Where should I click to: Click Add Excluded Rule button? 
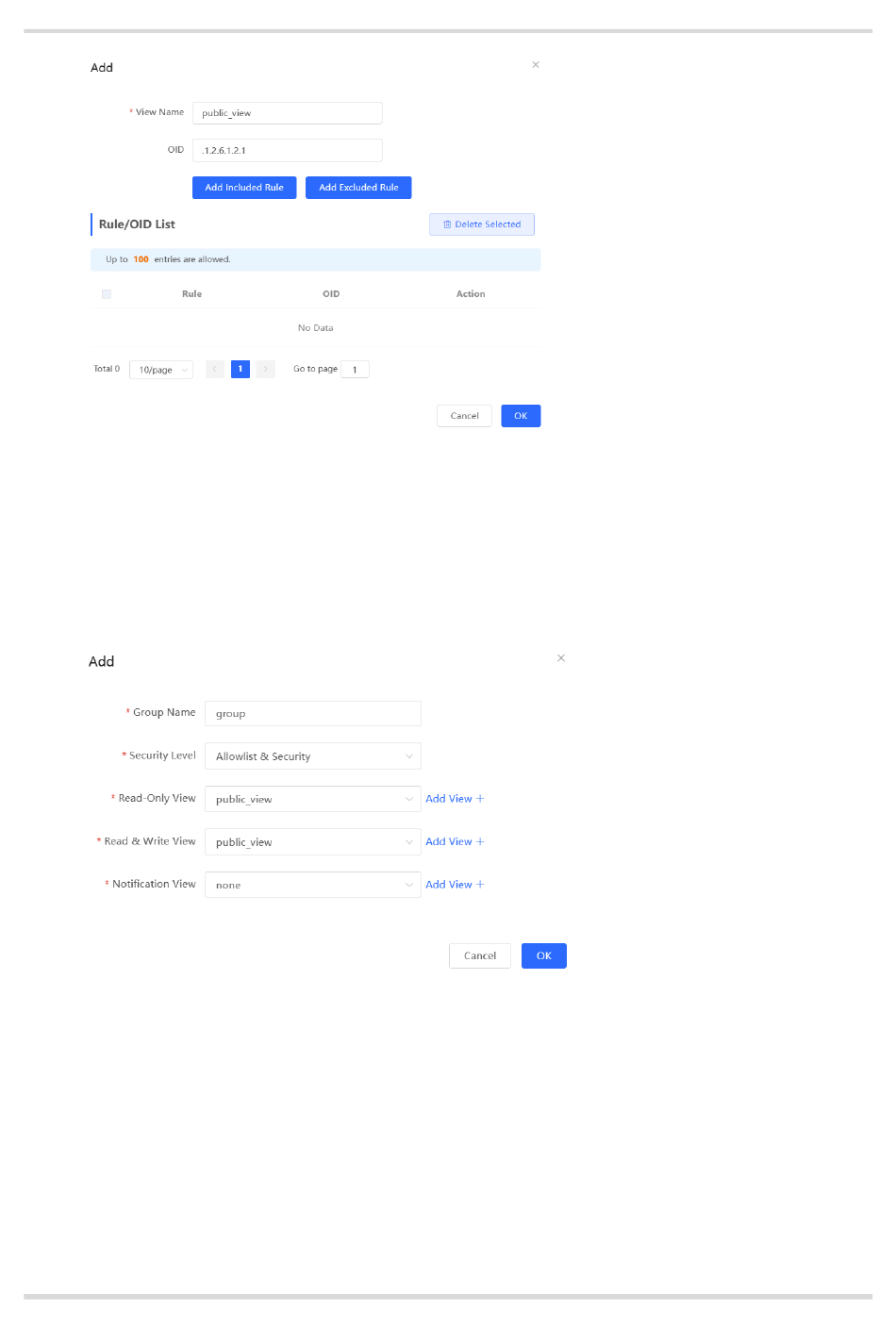(x=358, y=188)
